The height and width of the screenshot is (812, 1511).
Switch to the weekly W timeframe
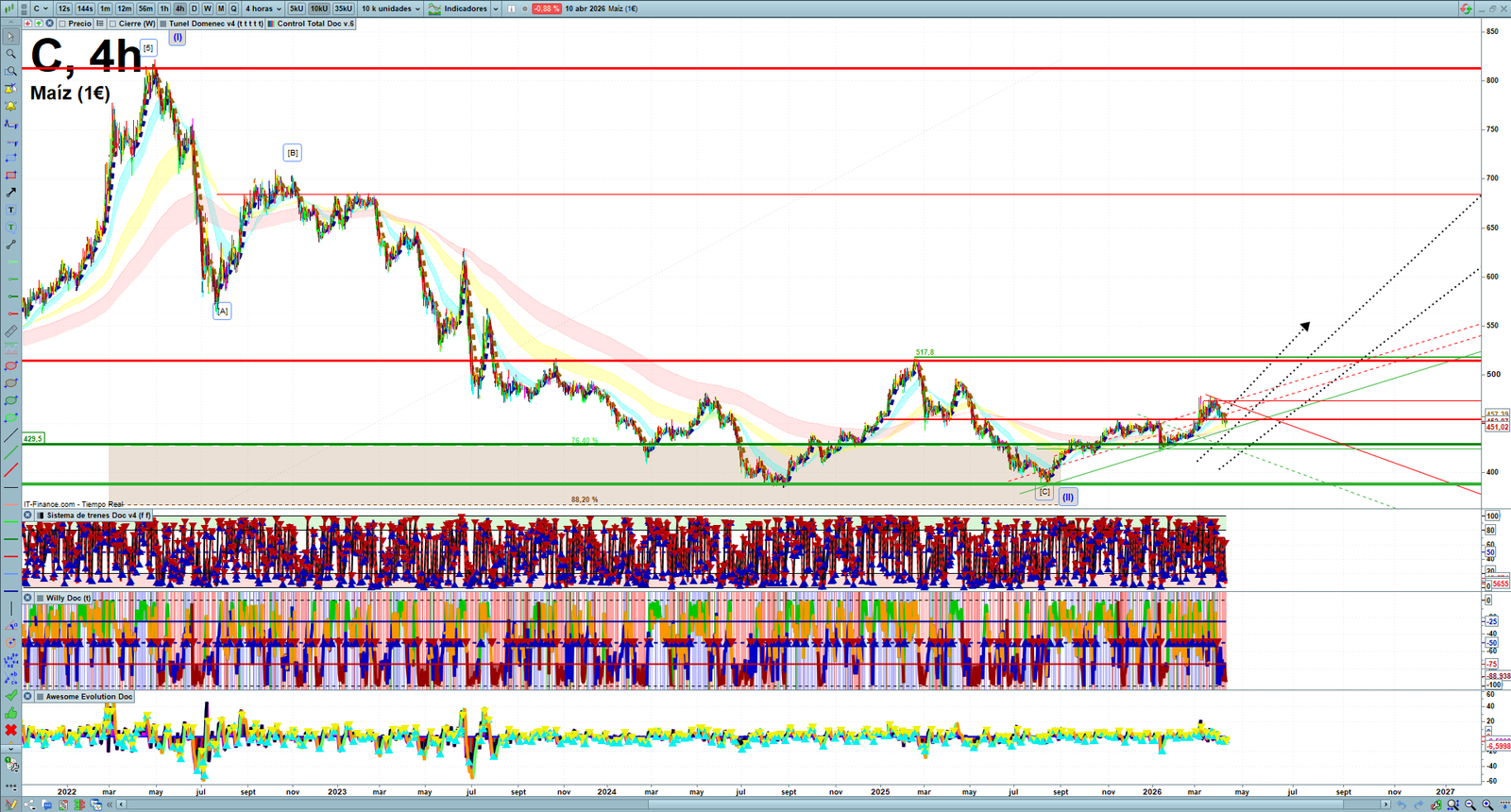pyautogui.click(x=208, y=8)
